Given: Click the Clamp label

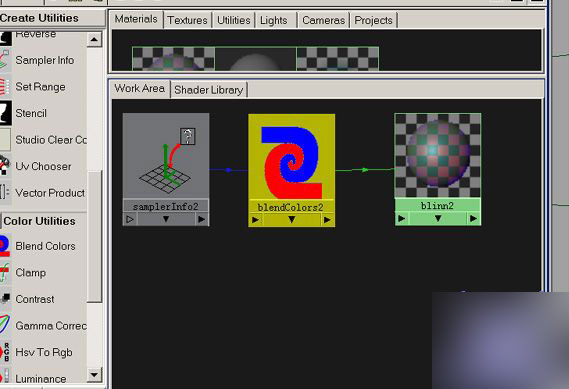Looking at the screenshot, I should click(x=30, y=273).
